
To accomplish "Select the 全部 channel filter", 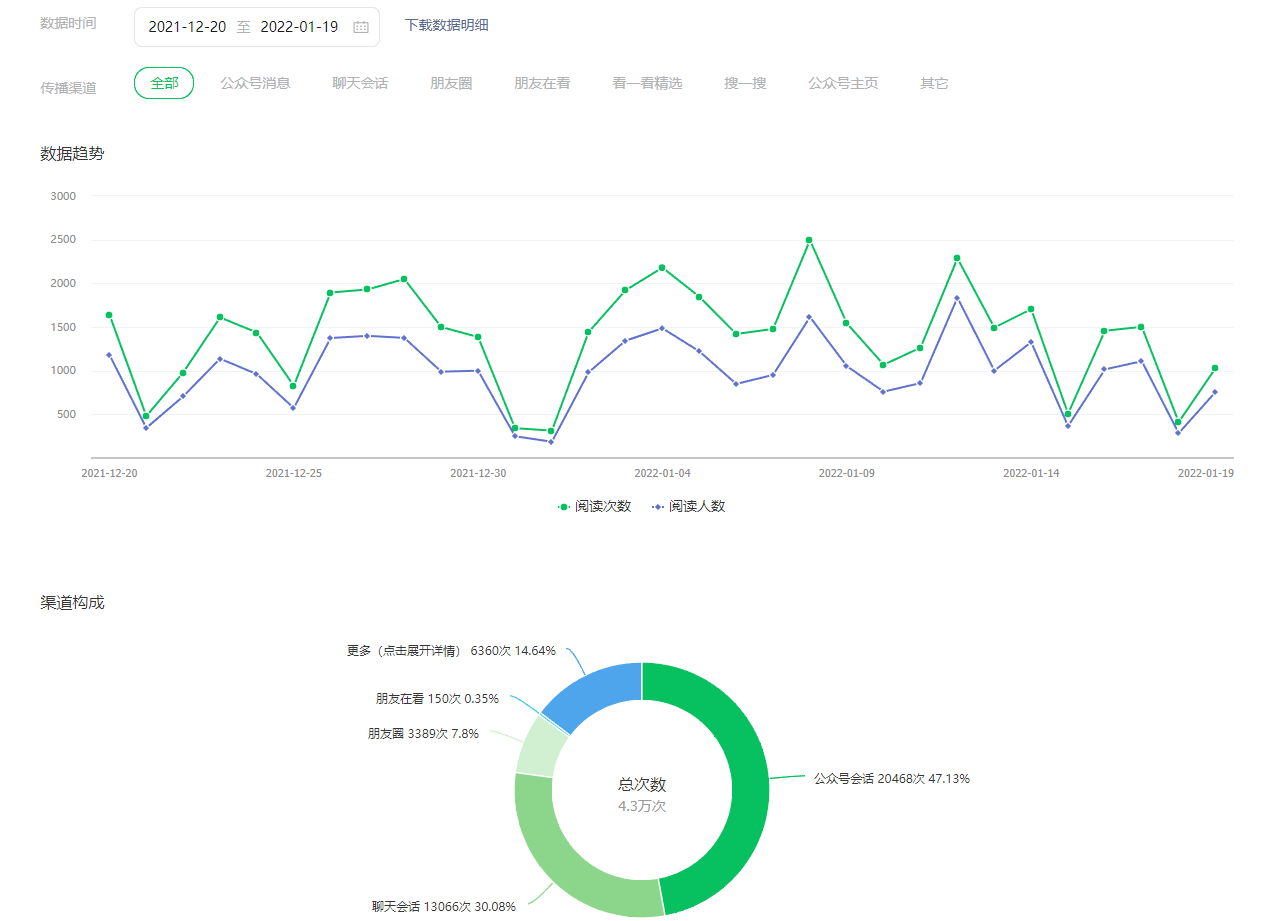I will pos(164,83).
